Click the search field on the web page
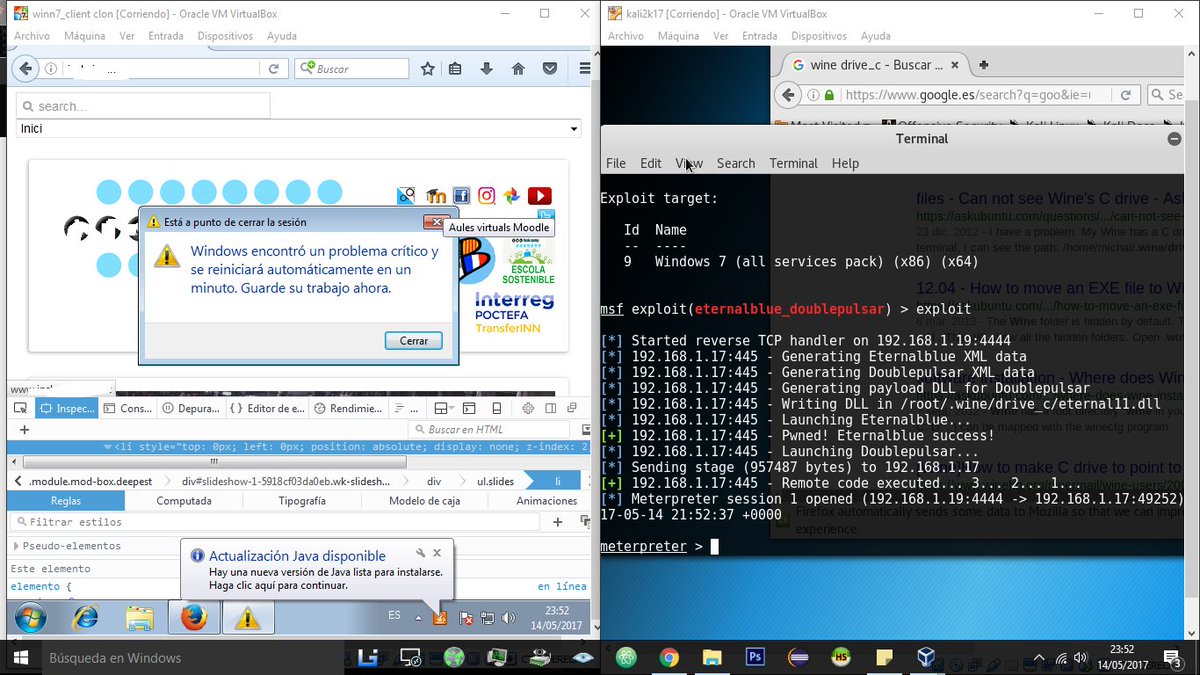Screen dimensions: 1200x675 [x=143, y=106]
